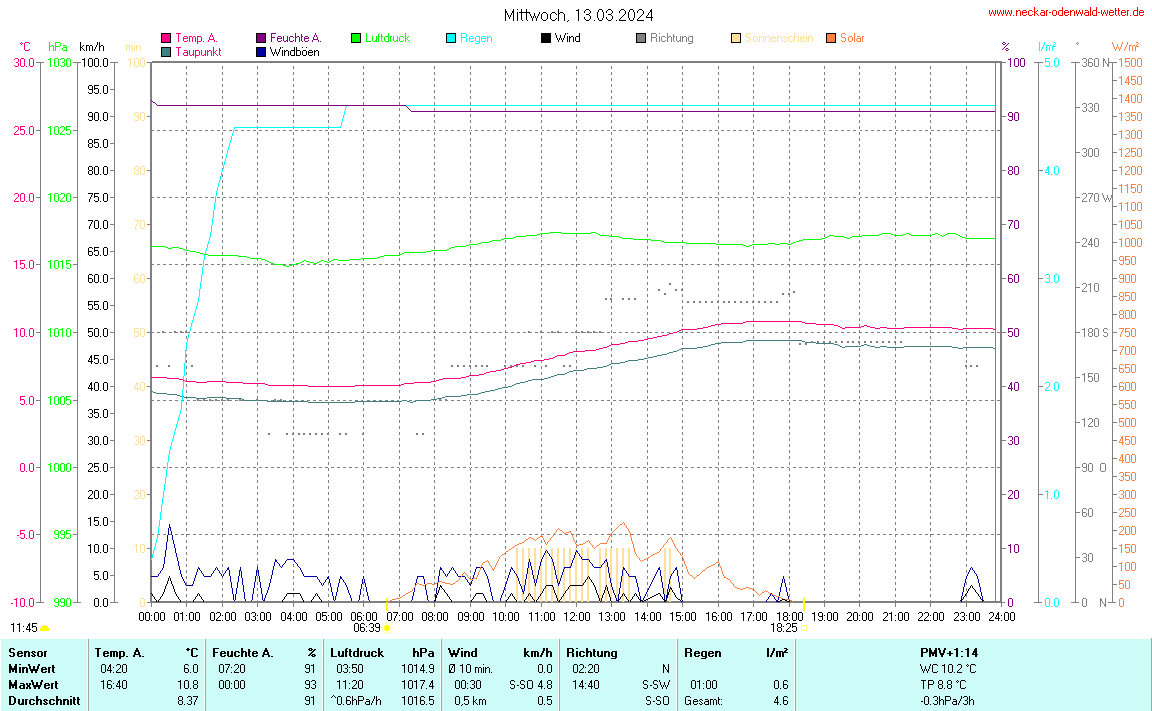Image resolution: width=1152 pixels, height=711 pixels.
Task: Open the neckar-odenwald-wetter.de link
Action: coord(1066,12)
